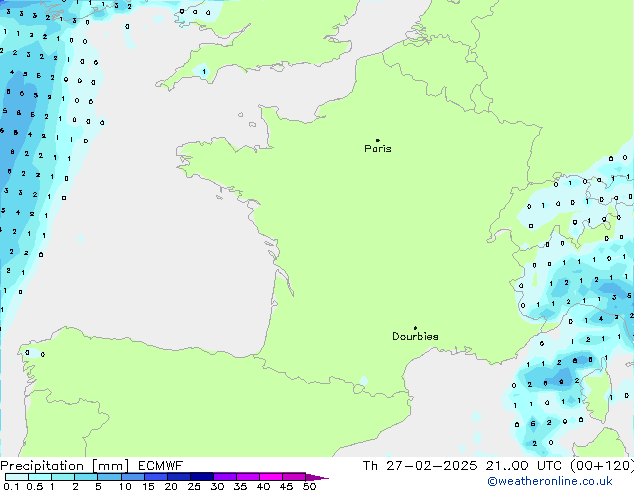Click the dot marker above Paris
The height and width of the screenshot is (490, 634).
point(378,140)
